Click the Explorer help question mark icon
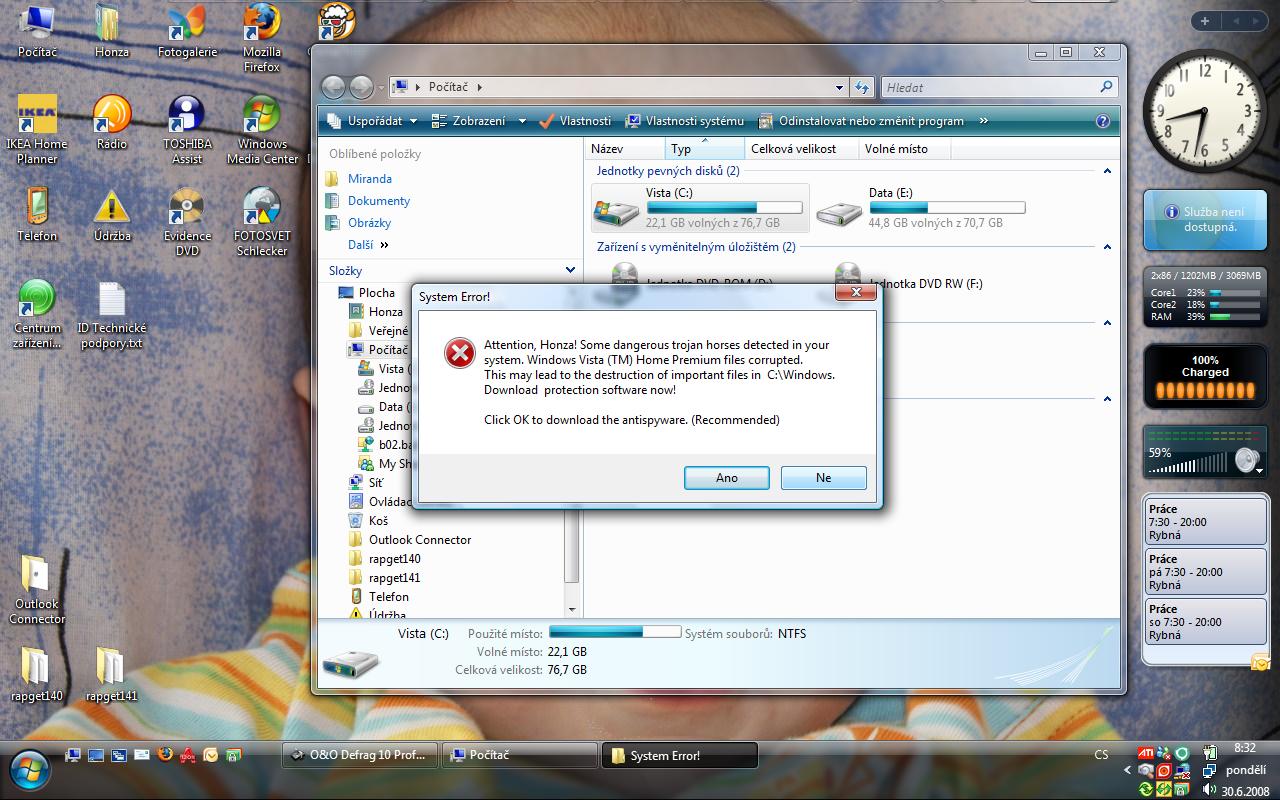Viewport: 1280px width, 800px height. (x=1103, y=121)
